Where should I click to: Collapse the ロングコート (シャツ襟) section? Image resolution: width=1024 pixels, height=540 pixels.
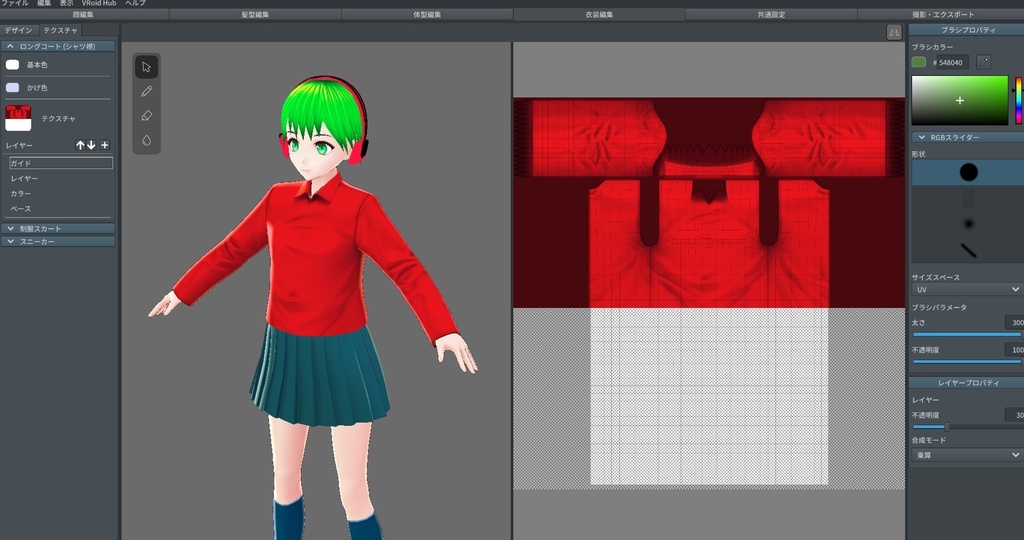[58, 46]
